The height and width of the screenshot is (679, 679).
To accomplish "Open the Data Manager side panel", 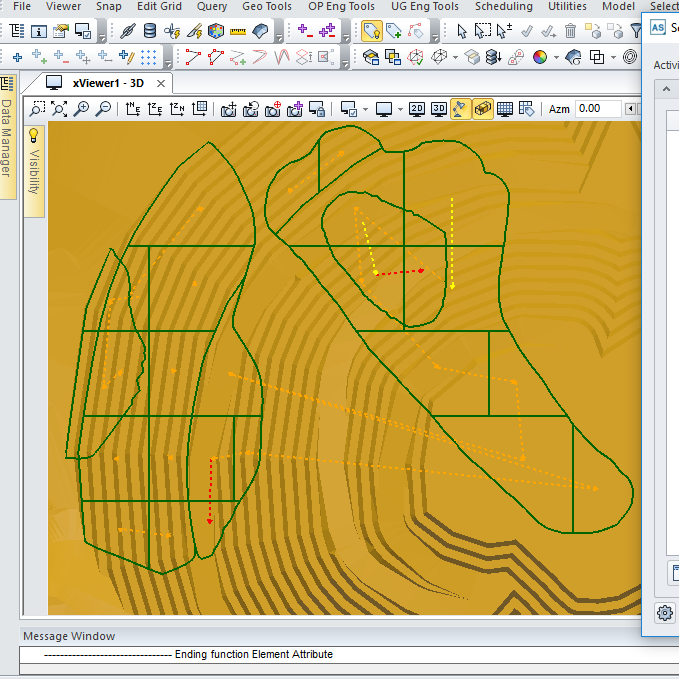I will 6,138.
